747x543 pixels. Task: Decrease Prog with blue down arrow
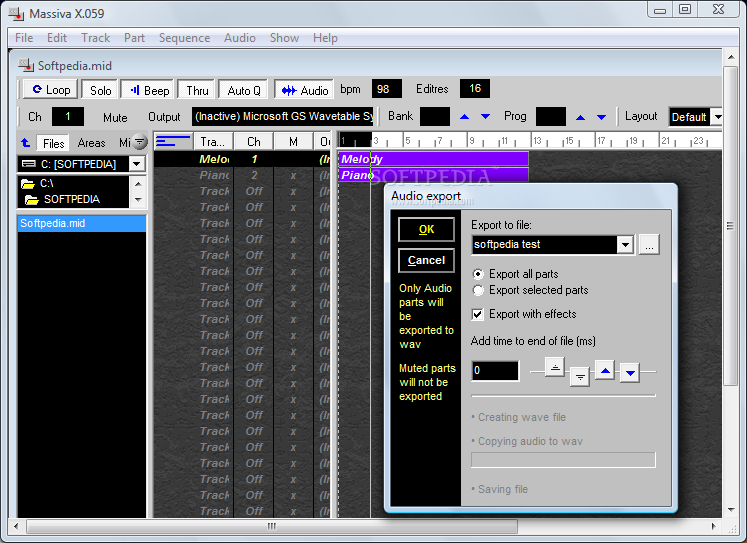[602, 117]
